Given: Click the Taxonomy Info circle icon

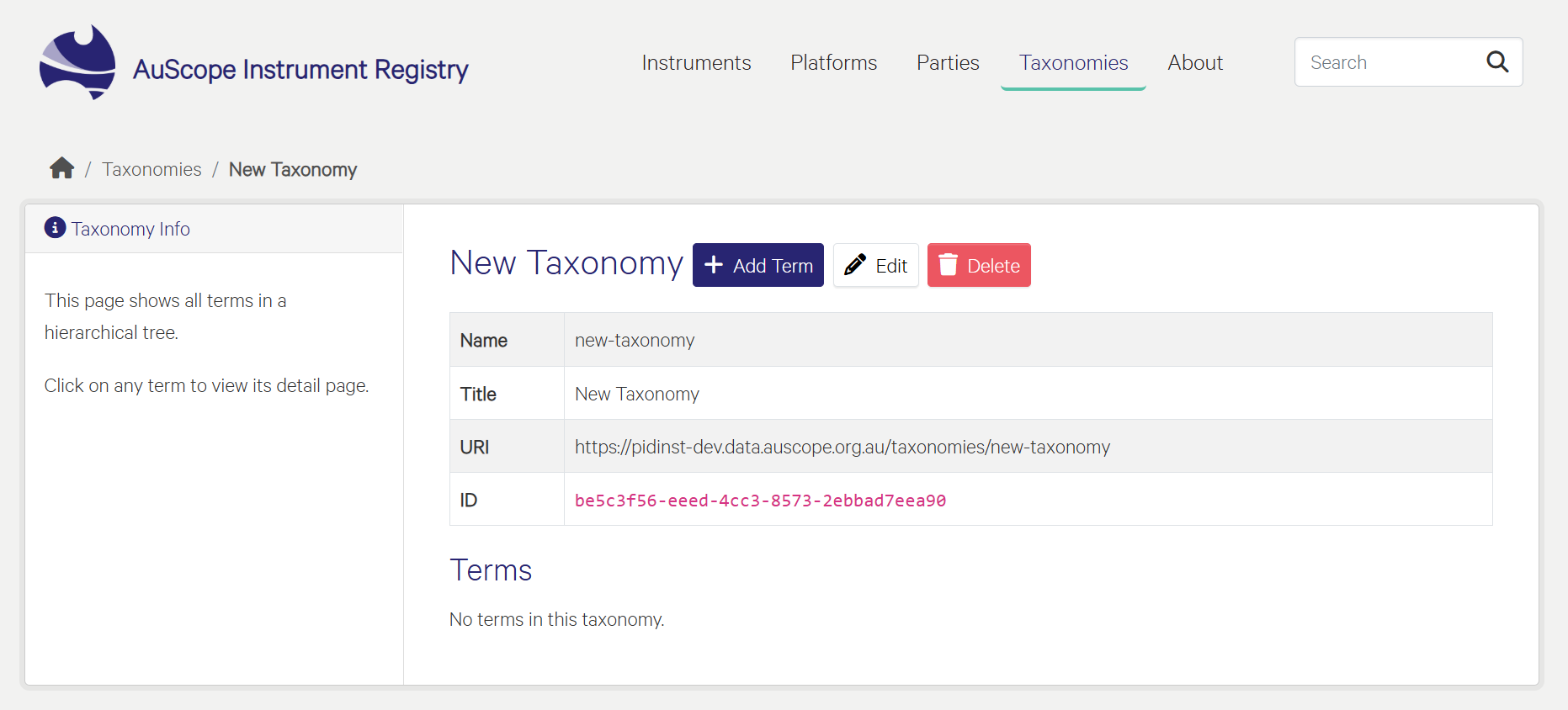Looking at the screenshot, I should coord(55,227).
